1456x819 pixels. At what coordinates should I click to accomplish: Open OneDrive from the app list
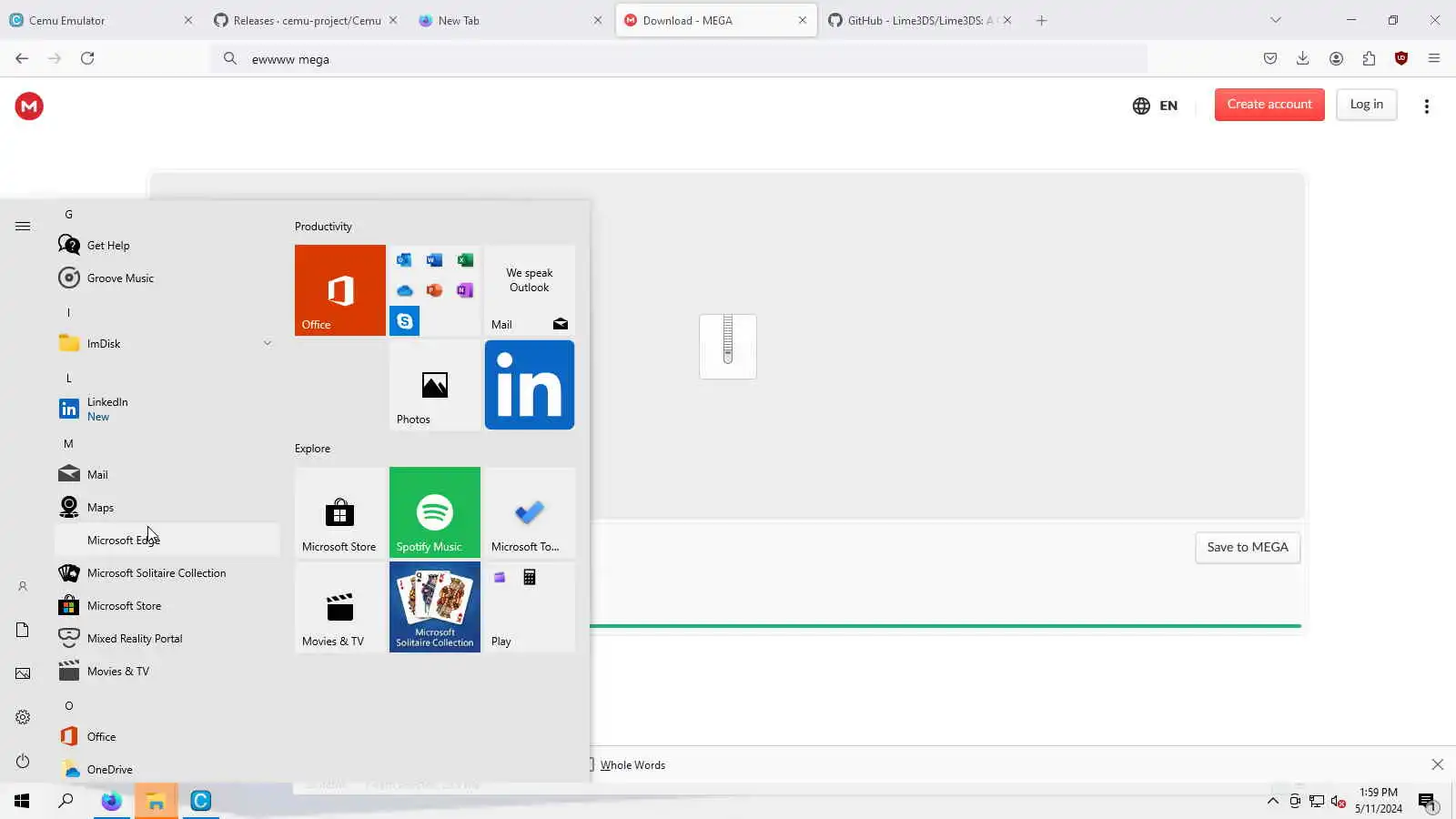pos(167,769)
